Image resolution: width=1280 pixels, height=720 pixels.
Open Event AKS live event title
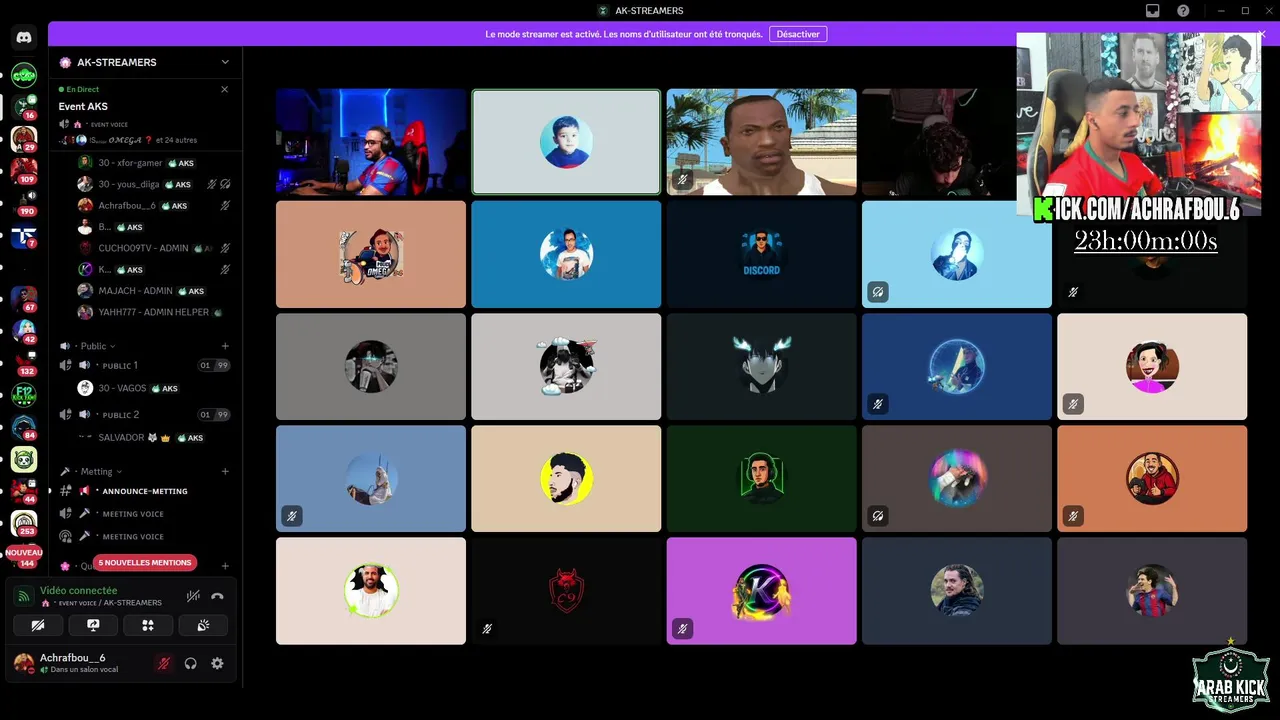pyautogui.click(x=83, y=106)
